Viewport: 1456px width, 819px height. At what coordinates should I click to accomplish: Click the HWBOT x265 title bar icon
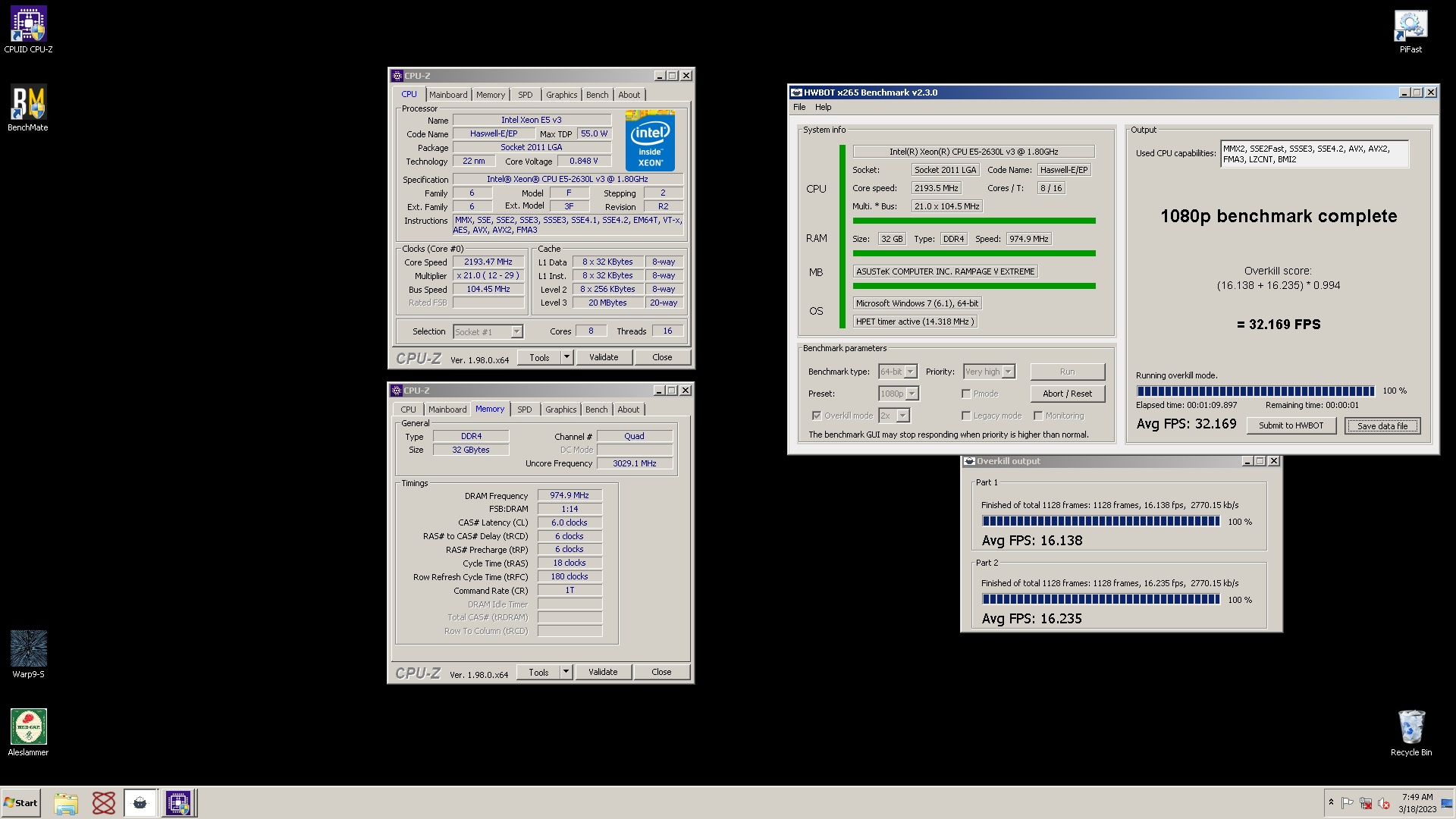point(796,93)
